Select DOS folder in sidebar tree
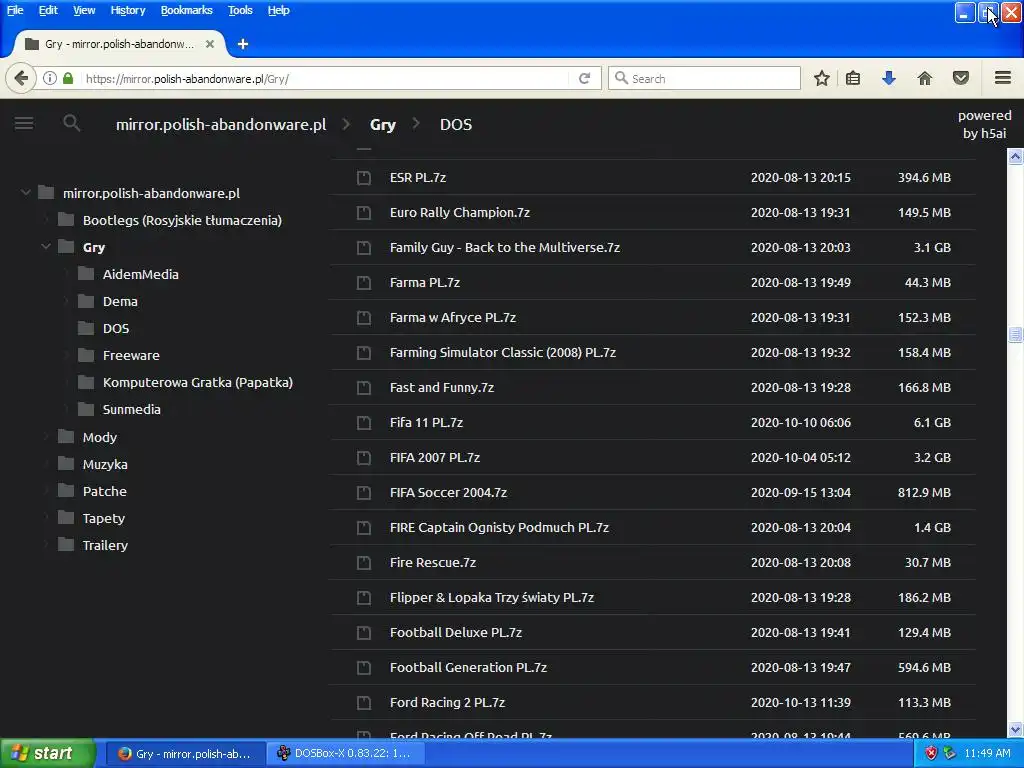Viewport: 1024px width, 768px height. 116,328
